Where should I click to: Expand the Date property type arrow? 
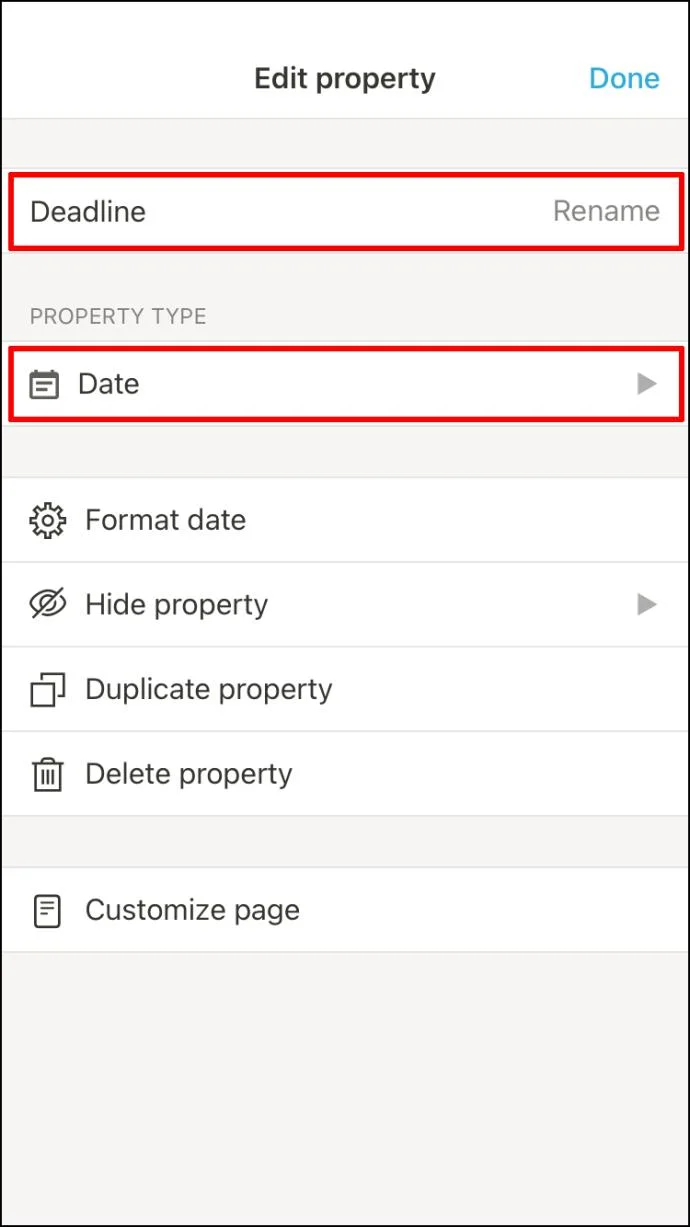(647, 384)
